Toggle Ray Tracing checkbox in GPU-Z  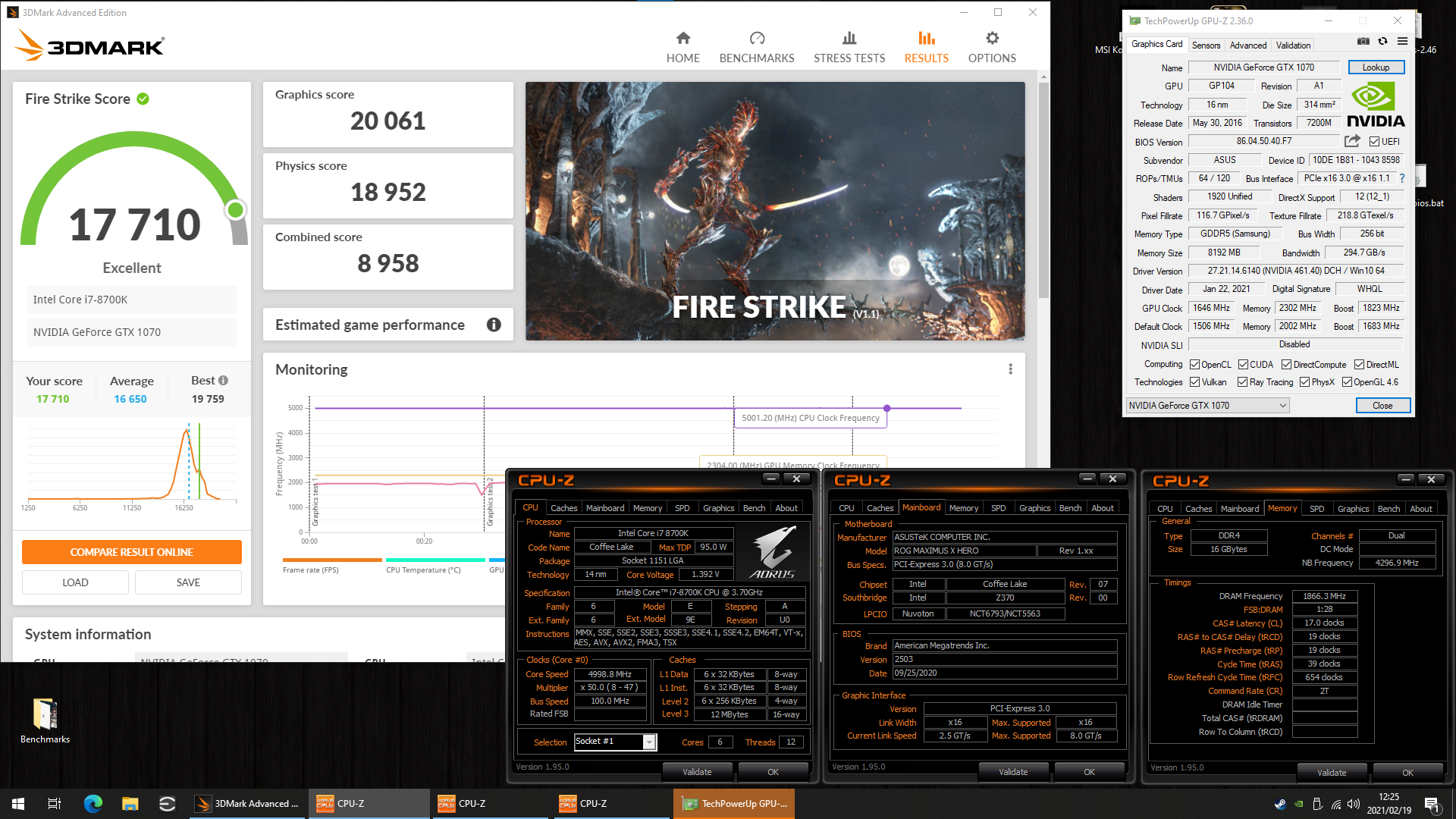1242,382
